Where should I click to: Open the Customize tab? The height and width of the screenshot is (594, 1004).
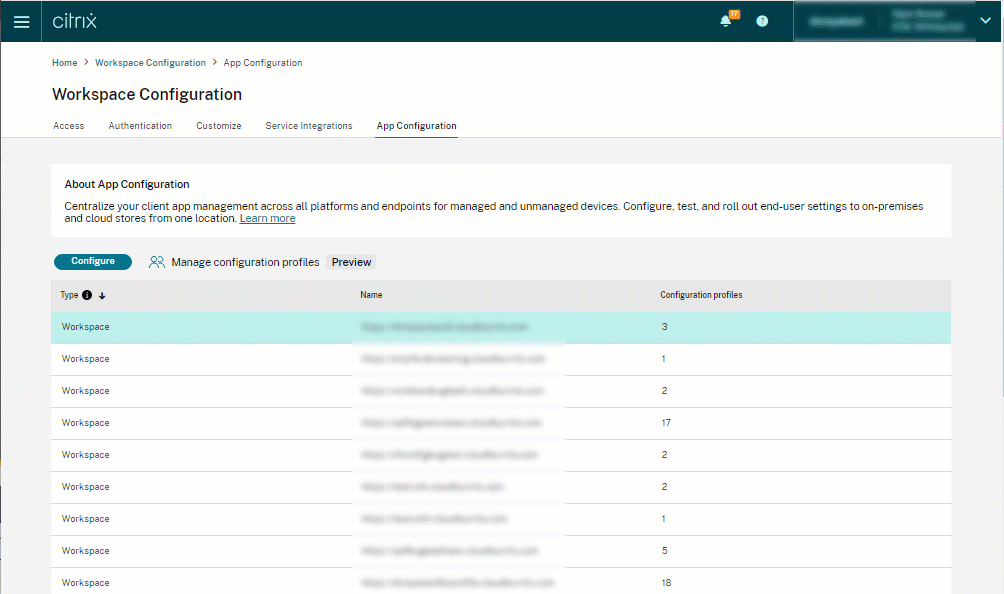pyautogui.click(x=218, y=126)
